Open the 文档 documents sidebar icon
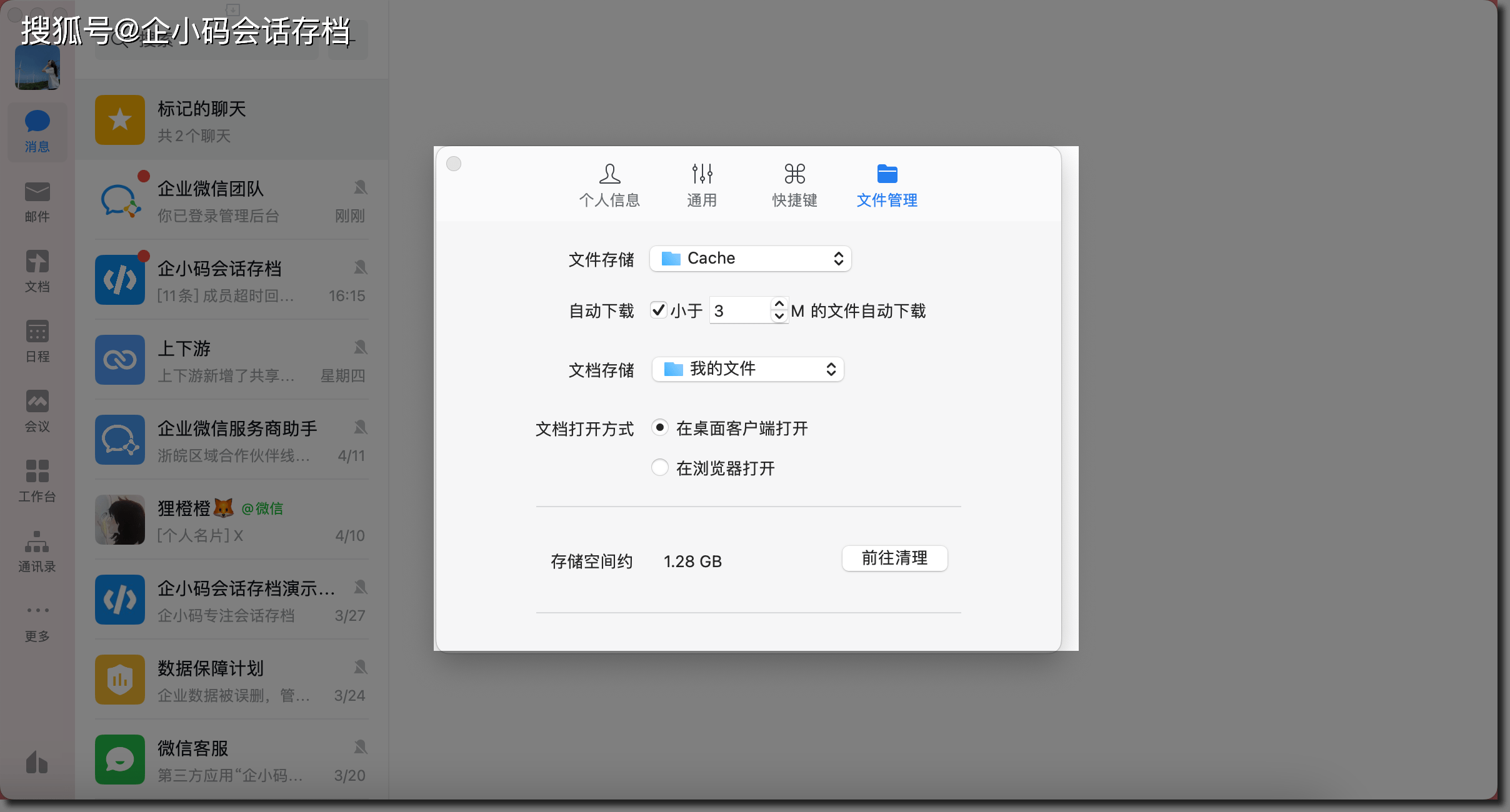This screenshot has height=812, width=1510. (x=37, y=272)
